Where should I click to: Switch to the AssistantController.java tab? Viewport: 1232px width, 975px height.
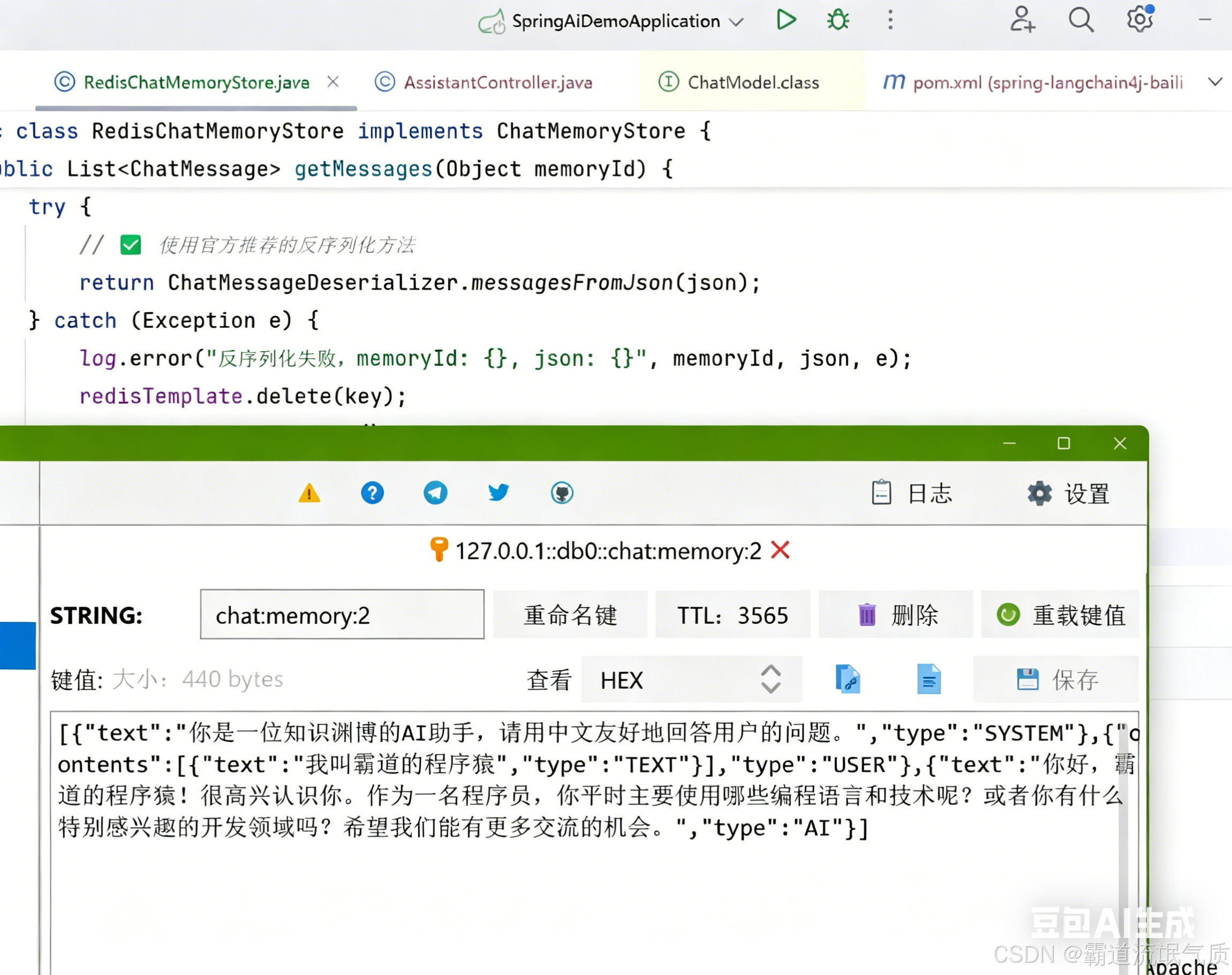[x=497, y=83]
